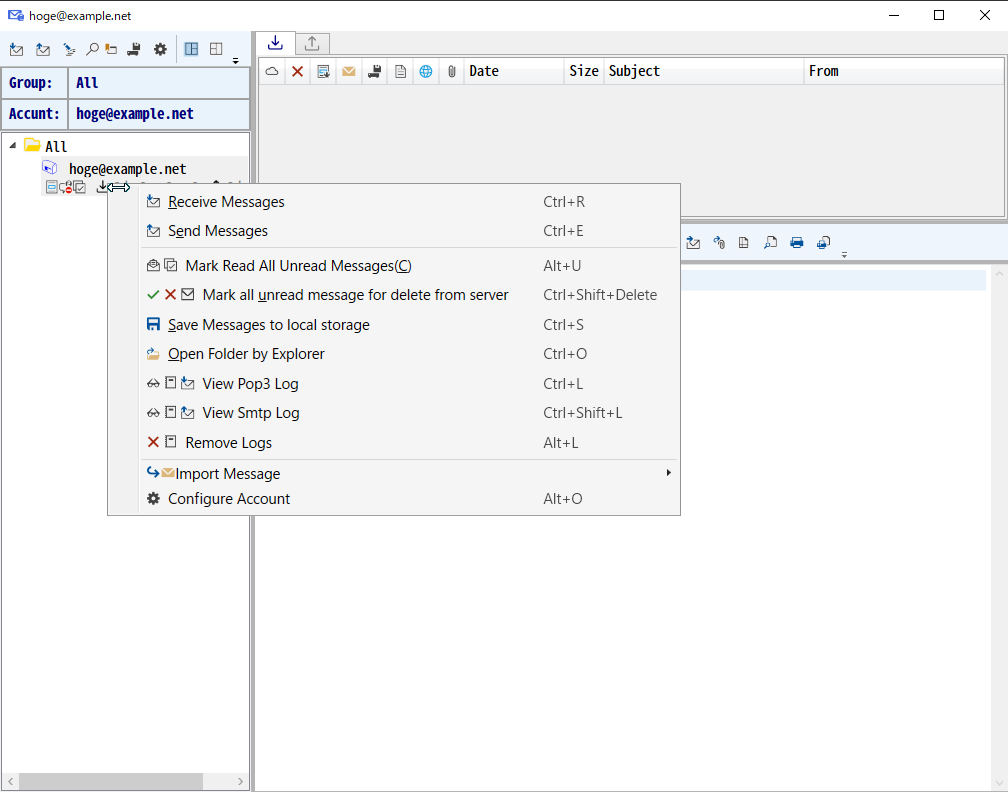Click the floppy disk column header in the message list
Image resolution: width=1008 pixels, height=792 pixels.
[x=374, y=71]
